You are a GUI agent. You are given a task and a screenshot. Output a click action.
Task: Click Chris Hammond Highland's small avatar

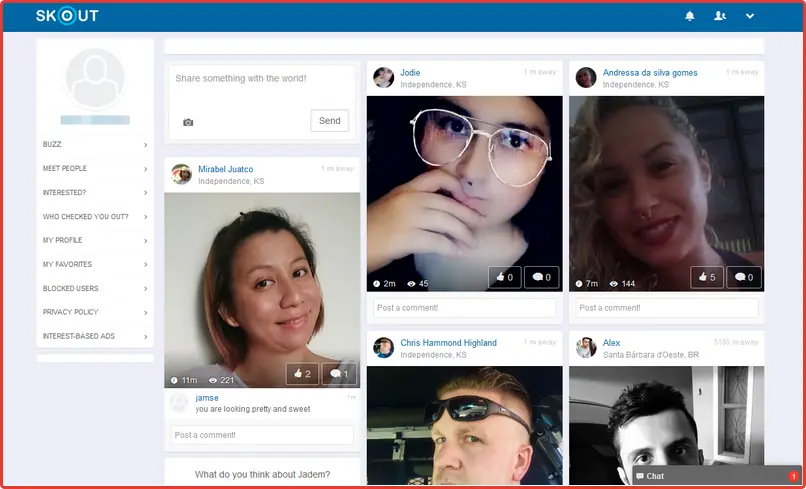point(383,348)
